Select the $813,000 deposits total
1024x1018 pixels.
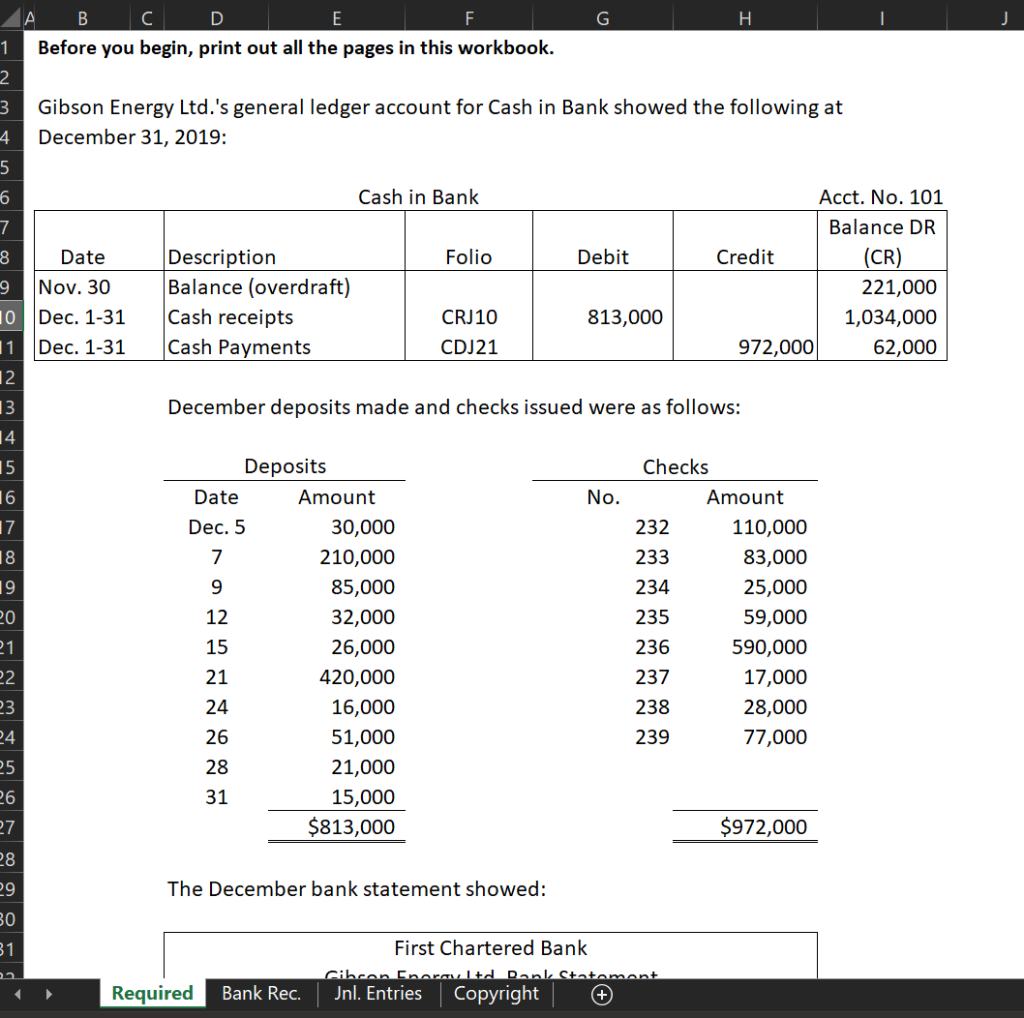pos(336,827)
